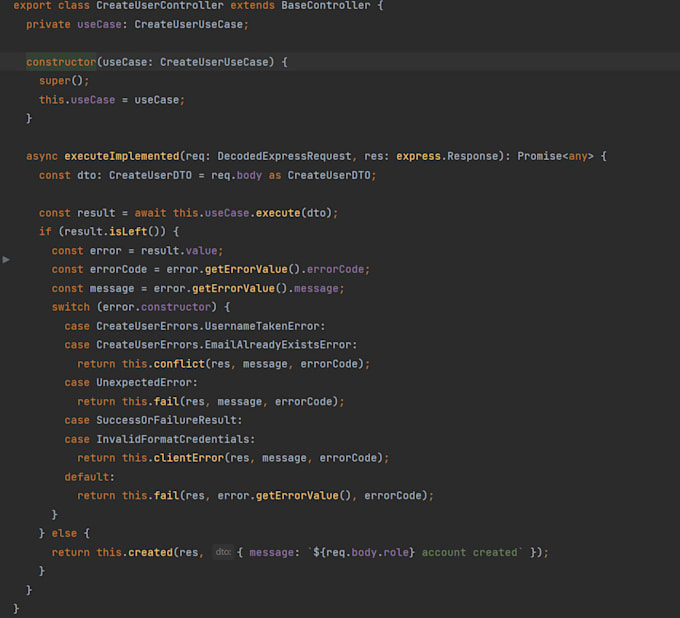Click the 'InvalidFormatCredentials' case
Image resolution: width=680 pixels, height=618 pixels.
(173, 439)
